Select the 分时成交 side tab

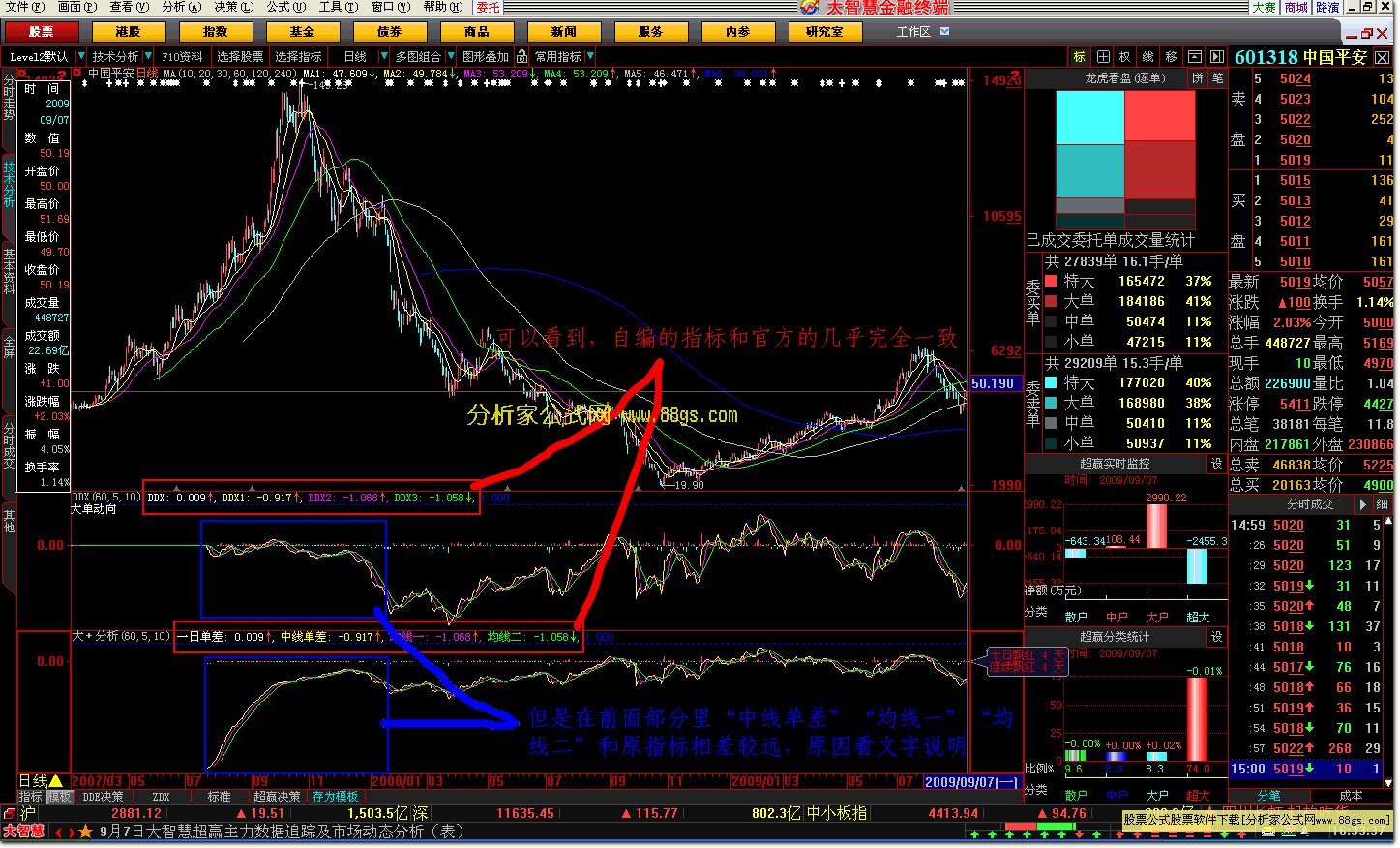[9, 446]
